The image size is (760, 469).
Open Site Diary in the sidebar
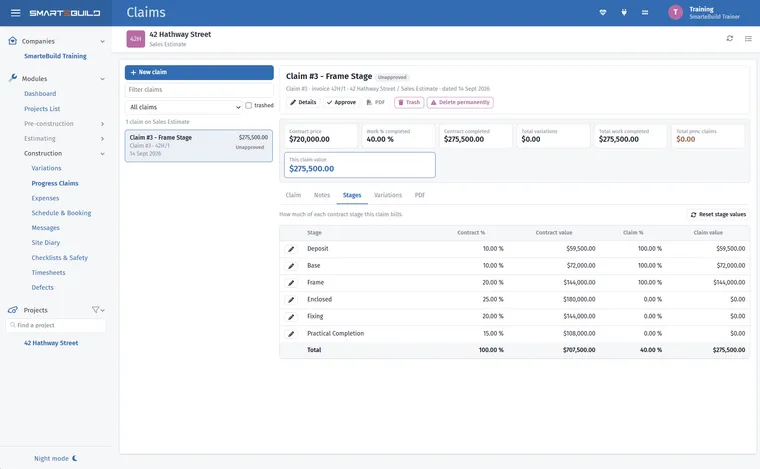46,243
